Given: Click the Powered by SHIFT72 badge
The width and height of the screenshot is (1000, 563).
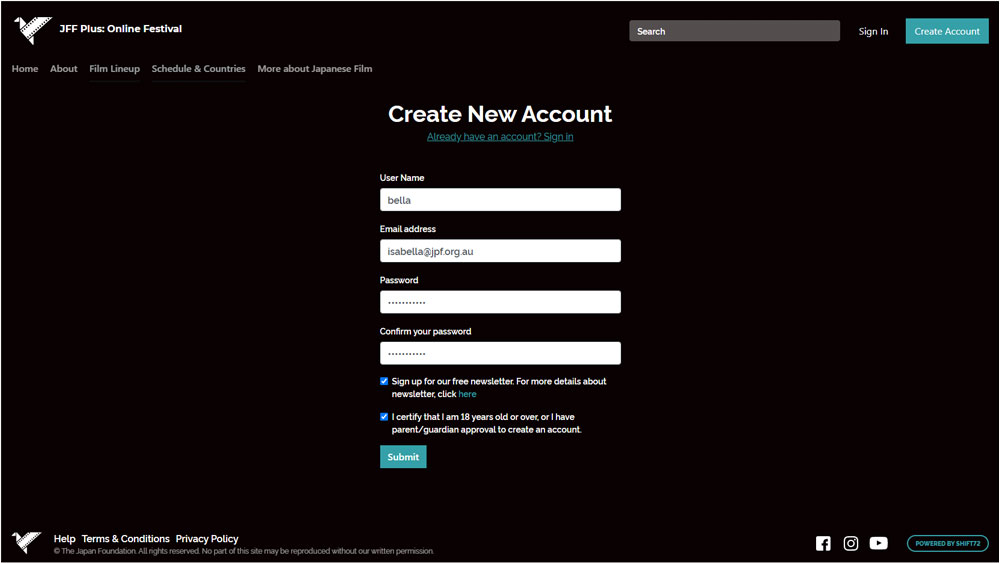Looking at the screenshot, I should (948, 543).
